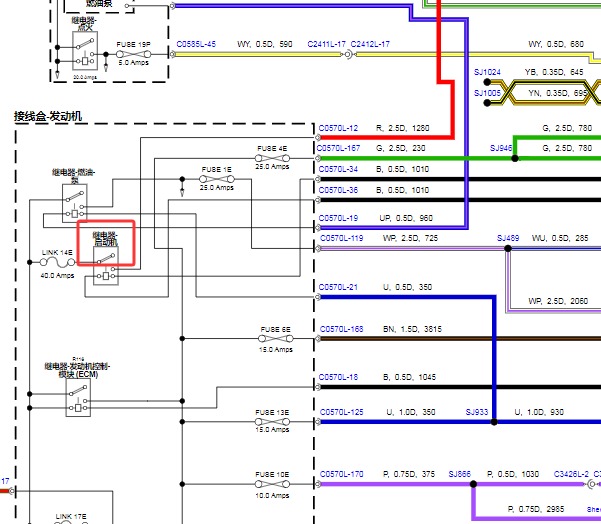Click the SJ946 splice dot

click(x=515, y=158)
